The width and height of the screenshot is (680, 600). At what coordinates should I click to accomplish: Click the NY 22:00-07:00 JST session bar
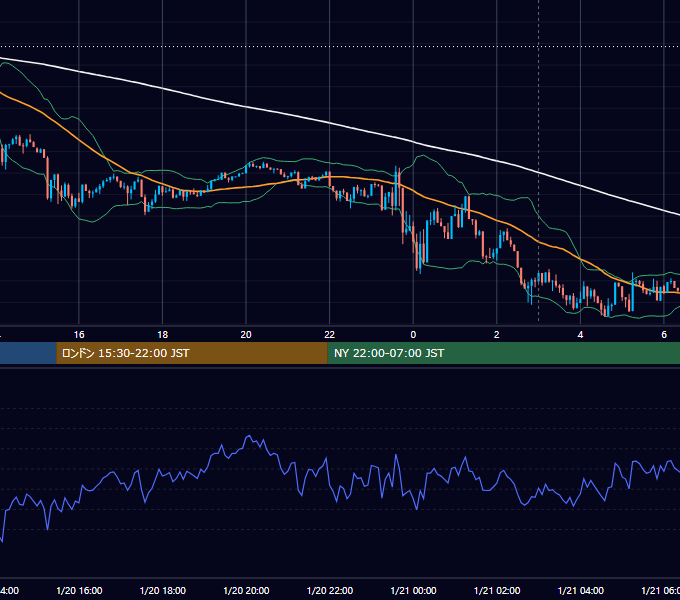pyautogui.click(x=503, y=353)
